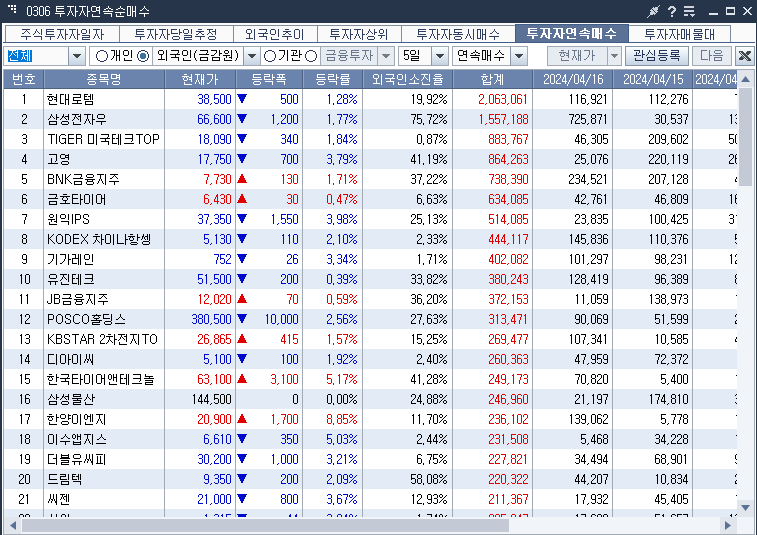Switch to 투자자당일추정 tab
This screenshot has width=757, height=535.
pos(176,34)
